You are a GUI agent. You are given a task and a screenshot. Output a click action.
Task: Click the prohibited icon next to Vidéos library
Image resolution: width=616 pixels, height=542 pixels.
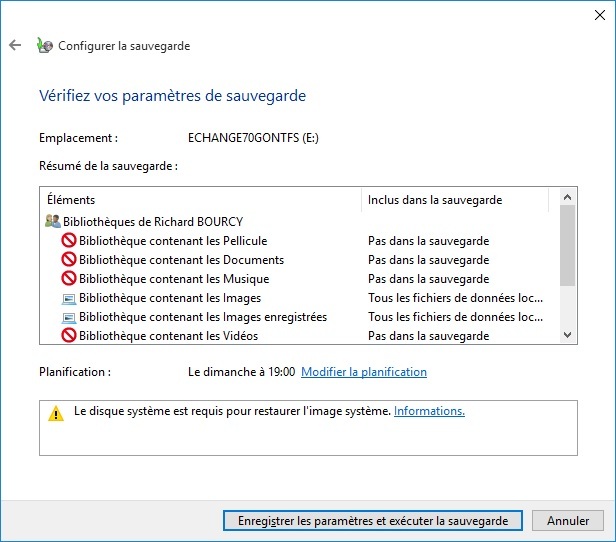pos(68,335)
